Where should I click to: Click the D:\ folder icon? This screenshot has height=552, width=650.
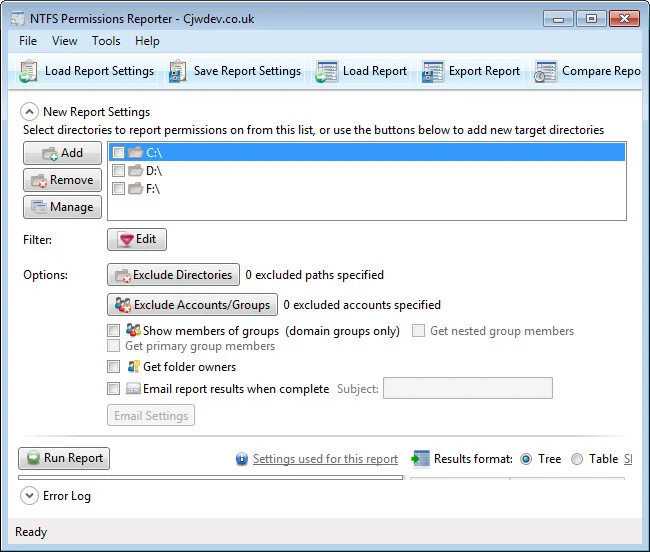136,170
